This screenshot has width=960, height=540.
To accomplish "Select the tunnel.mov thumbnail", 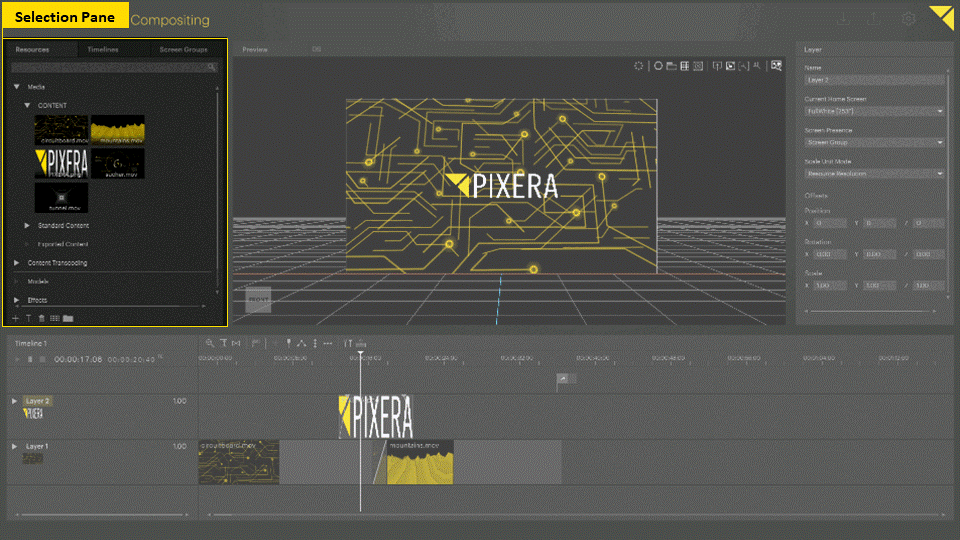I will pos(61,197).
